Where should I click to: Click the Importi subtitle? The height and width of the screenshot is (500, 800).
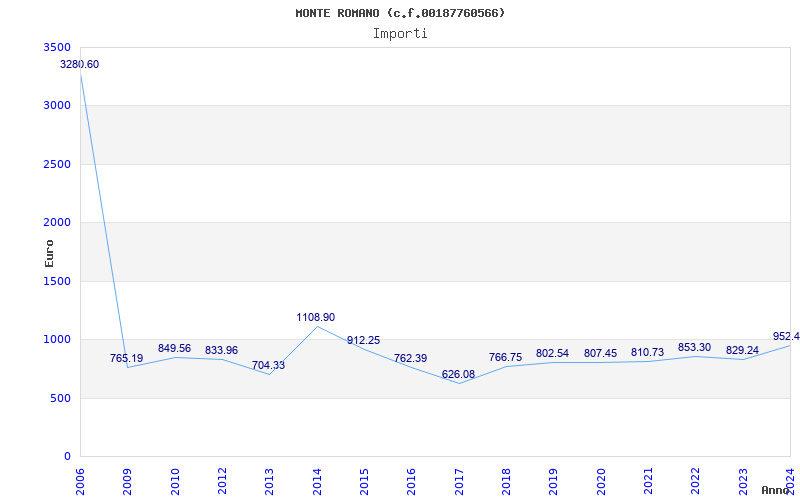click(x=400, y=34)
